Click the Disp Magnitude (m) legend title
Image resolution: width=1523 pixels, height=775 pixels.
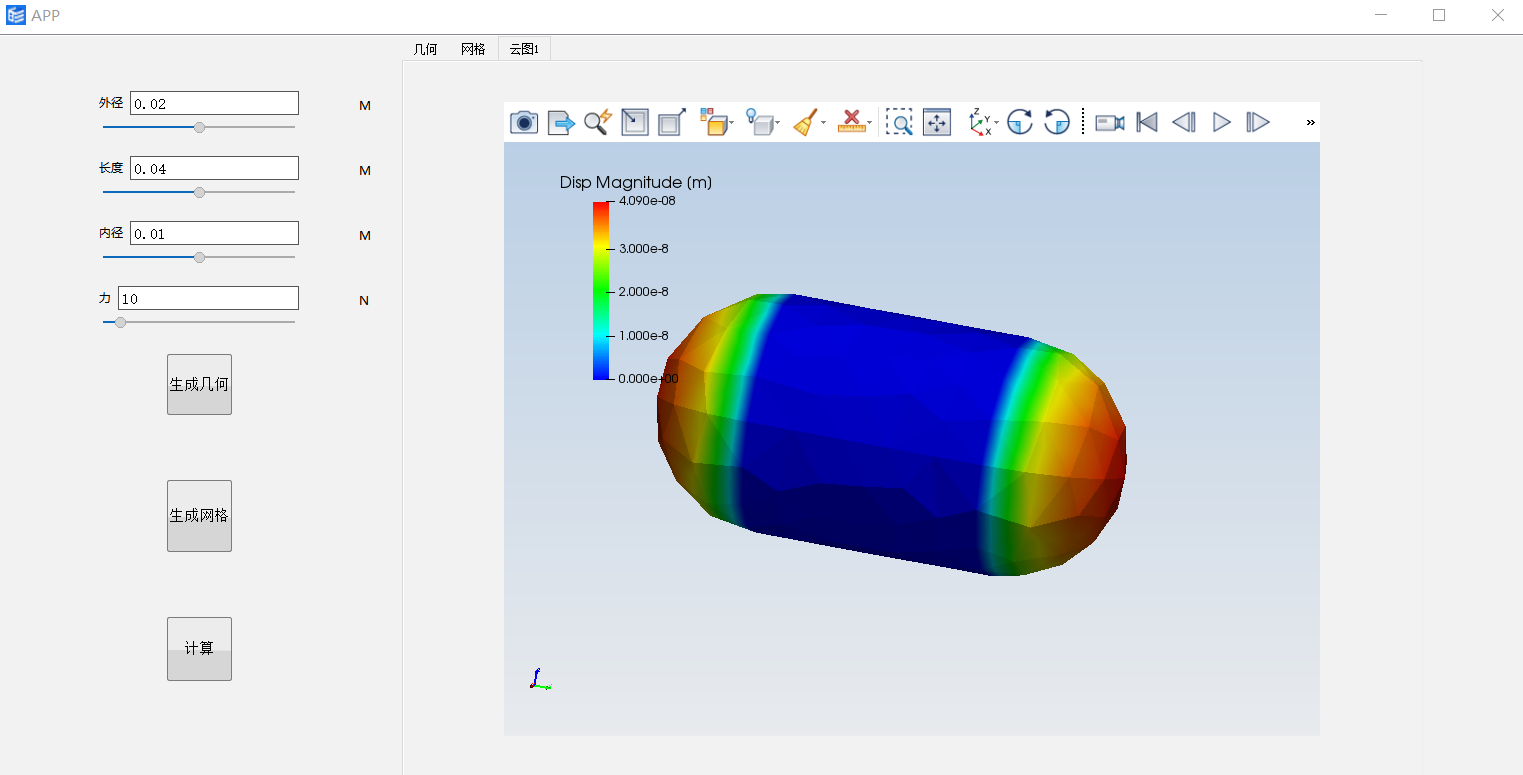pos(636,182)
